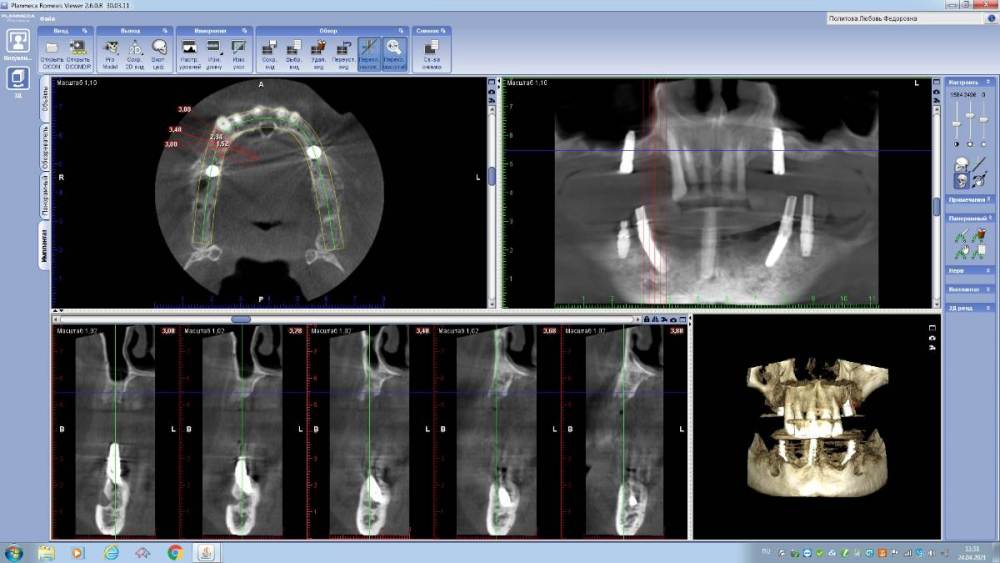Click the Open DICOMDIR icon

pyautogui.click(x=78, y=48)
